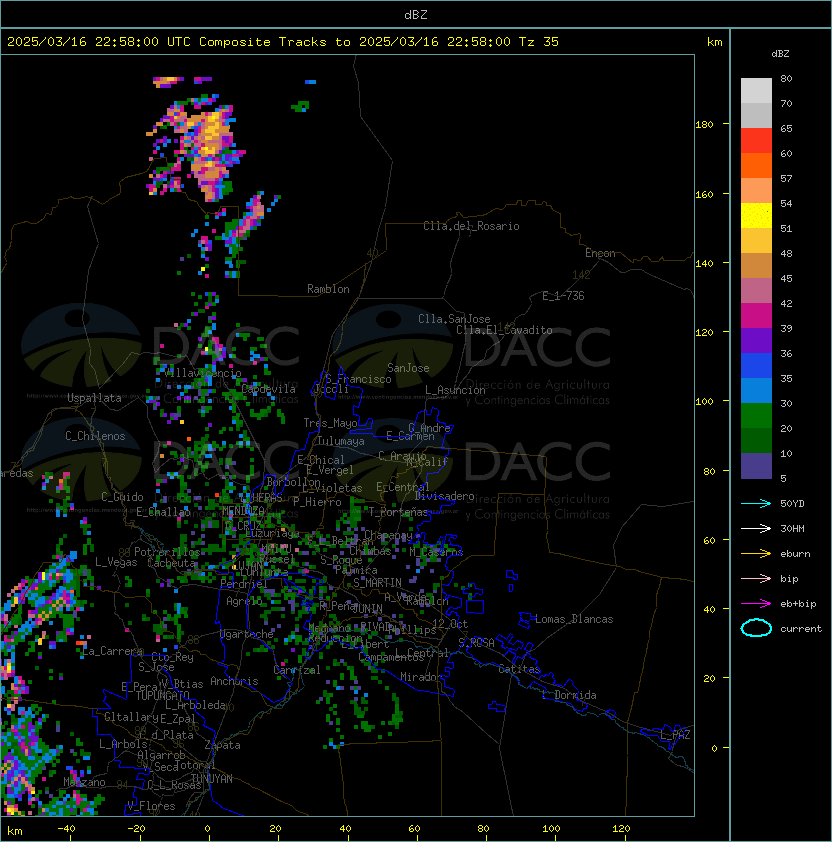Viewport: 832px width, 842px height.
Task: Click the cyan 'current' ellipse symbol
Action: click(756, 628)
